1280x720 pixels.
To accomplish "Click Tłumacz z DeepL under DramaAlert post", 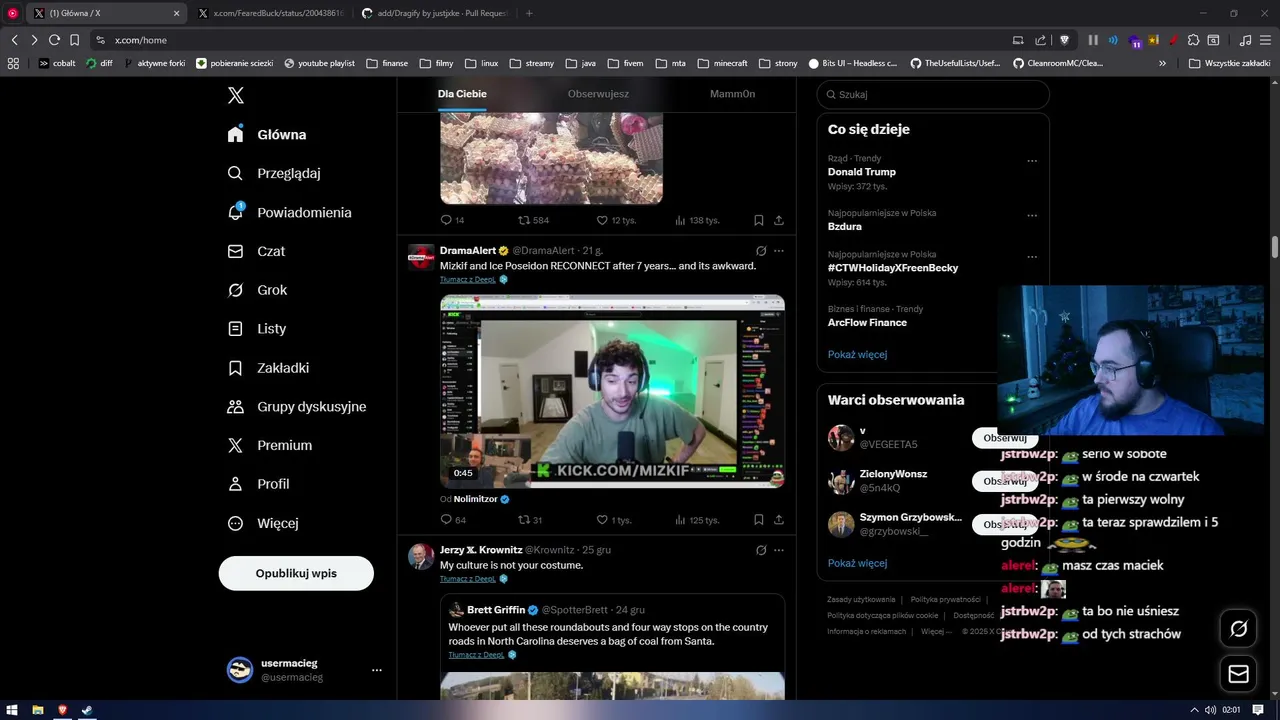I will point(467,280).
